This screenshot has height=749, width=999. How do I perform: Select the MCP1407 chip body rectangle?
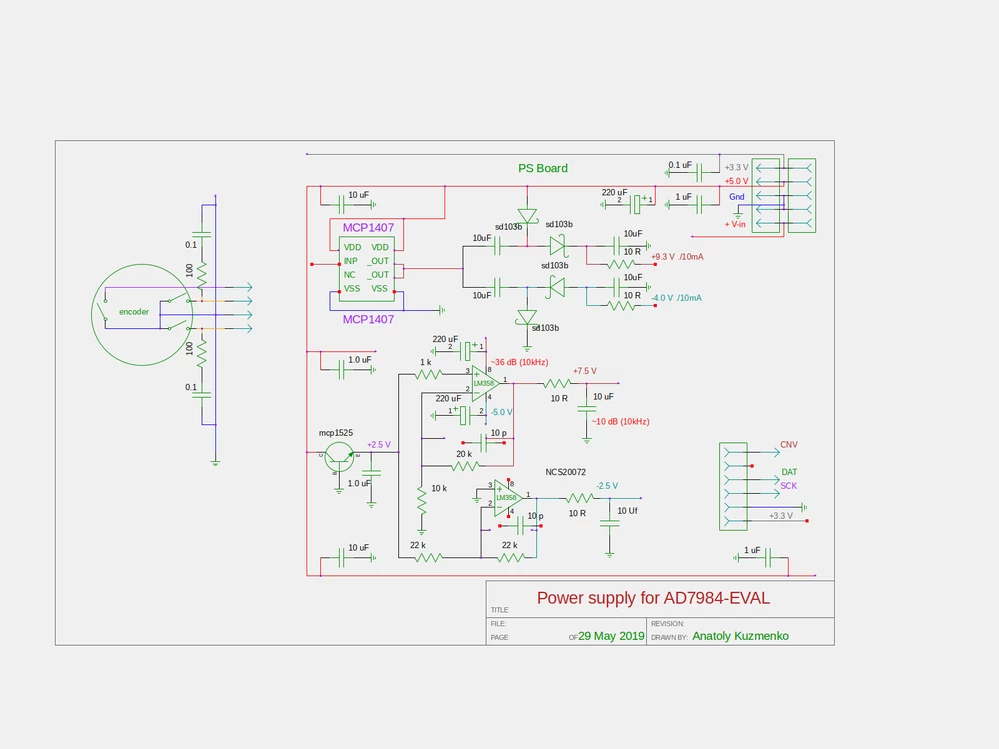point(366,269)
